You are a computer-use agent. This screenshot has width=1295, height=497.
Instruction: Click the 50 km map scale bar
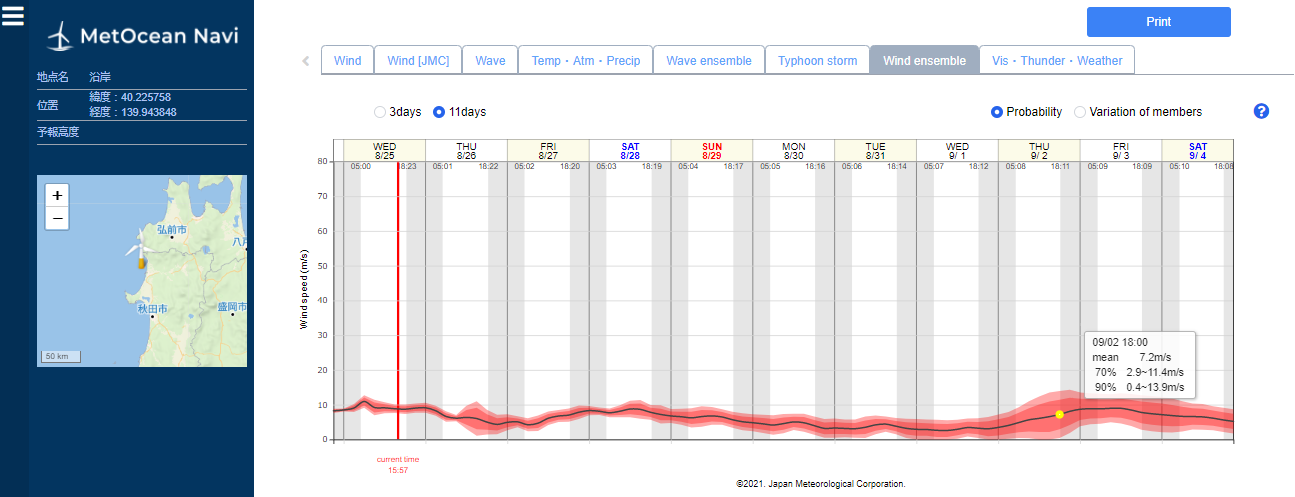point(61,357)
